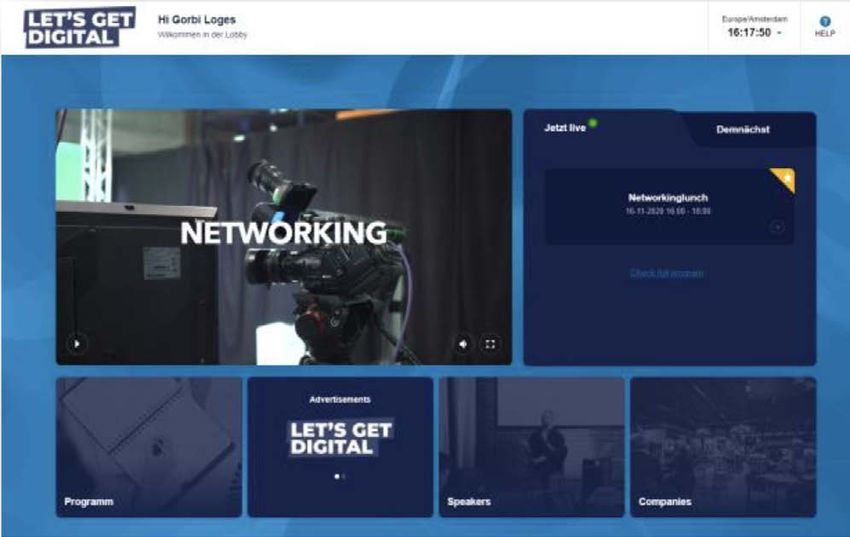Select the first advertisement carousel dot
Image resolution: width=850 pixels, height=537 pixels.
(x=337, y=476)
